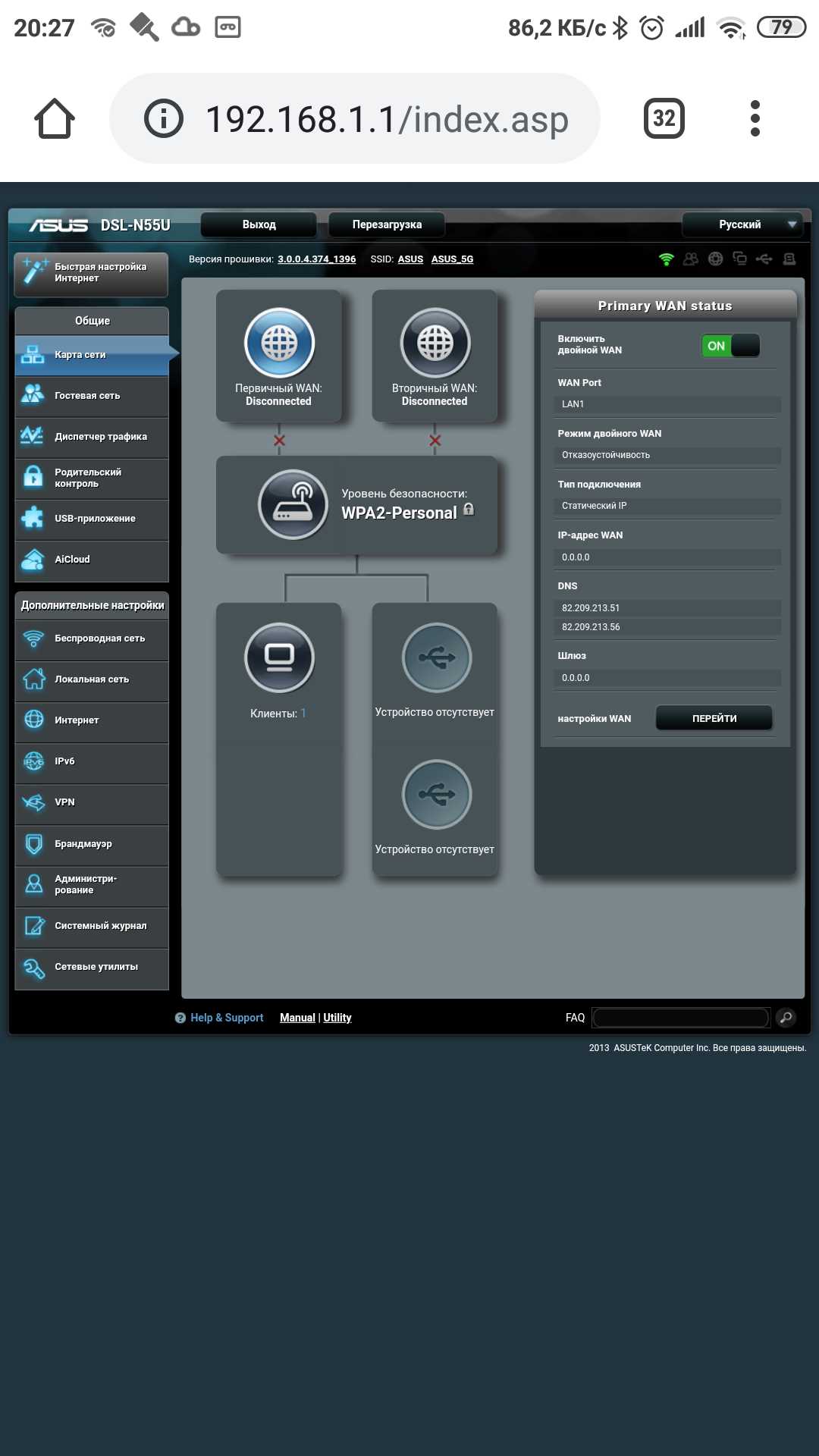Click the Primary WAN globe icon
The image size is (819, 1456).
279,343
